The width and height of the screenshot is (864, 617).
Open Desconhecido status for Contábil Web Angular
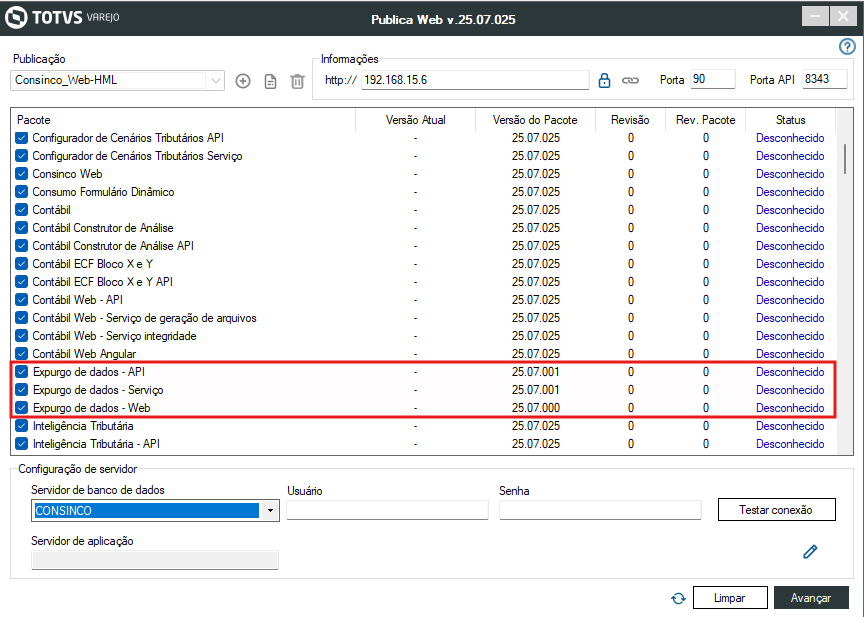coord(790,354)
